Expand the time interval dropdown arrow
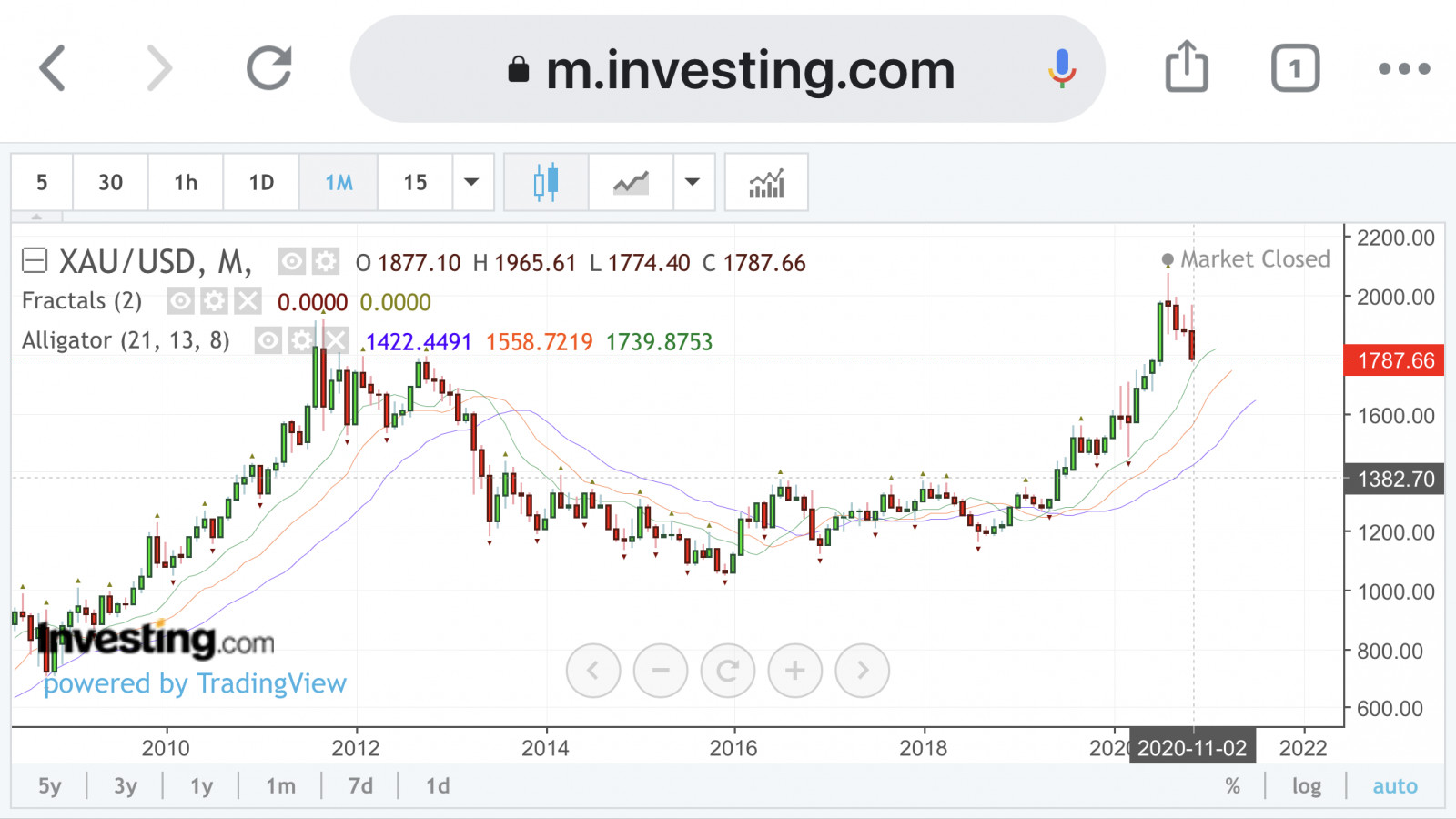Viewport: 1456px width, 819px height. point(471,183)
